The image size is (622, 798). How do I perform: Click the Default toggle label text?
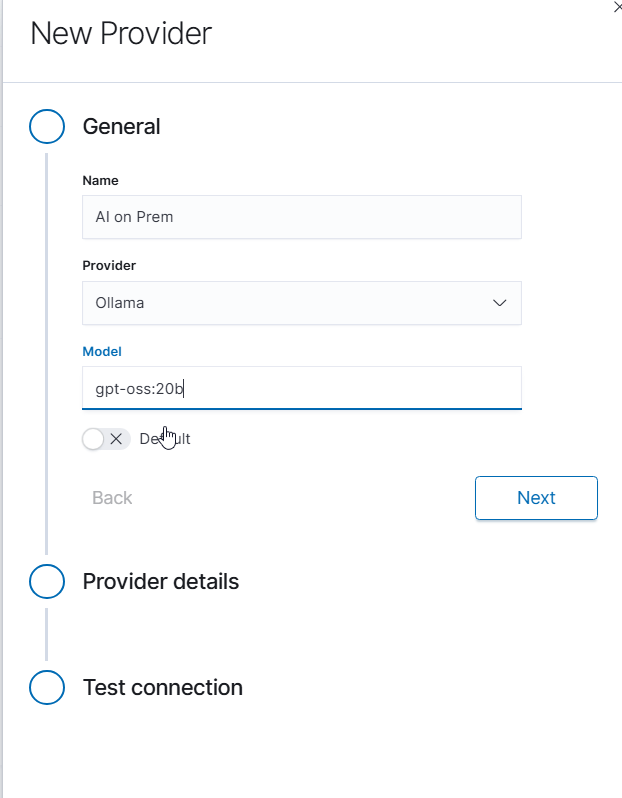point(165,439)
